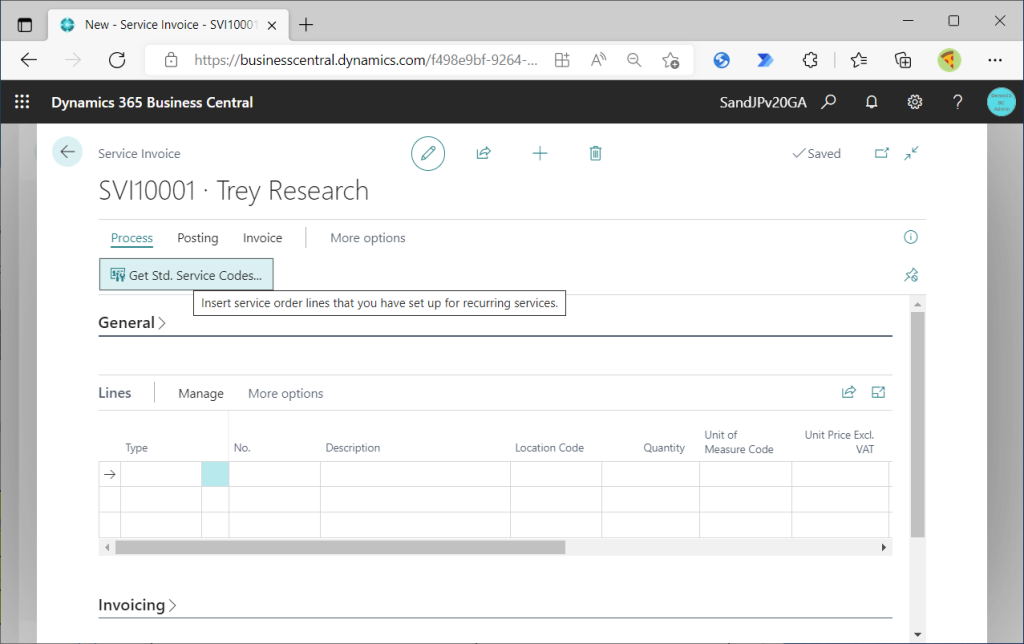
Task: Click the site lock icon
Action: (171, 60)
